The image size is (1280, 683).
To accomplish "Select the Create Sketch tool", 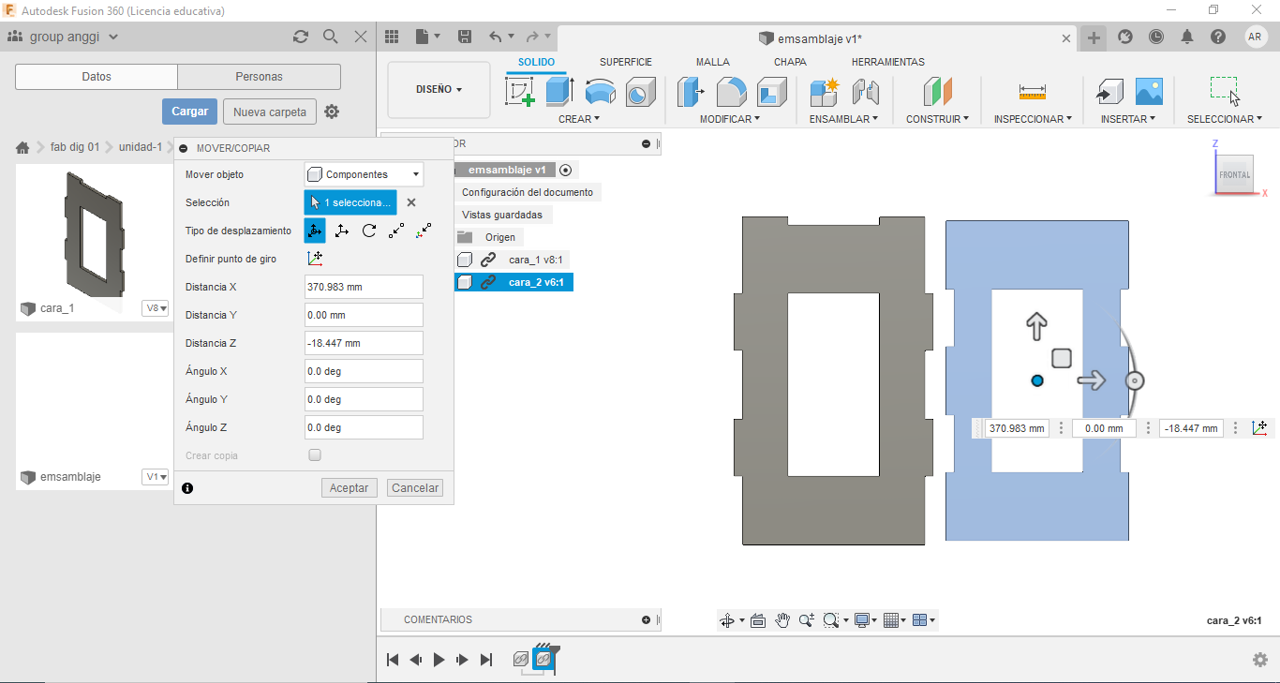I will [x=520, y=92].
